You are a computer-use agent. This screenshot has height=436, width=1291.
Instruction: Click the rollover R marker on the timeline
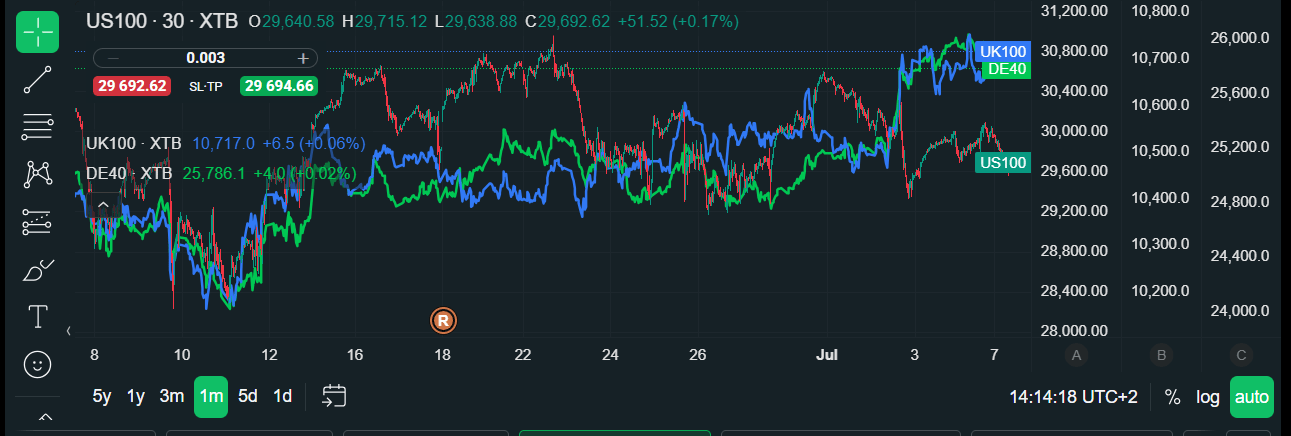click(443, 320)
